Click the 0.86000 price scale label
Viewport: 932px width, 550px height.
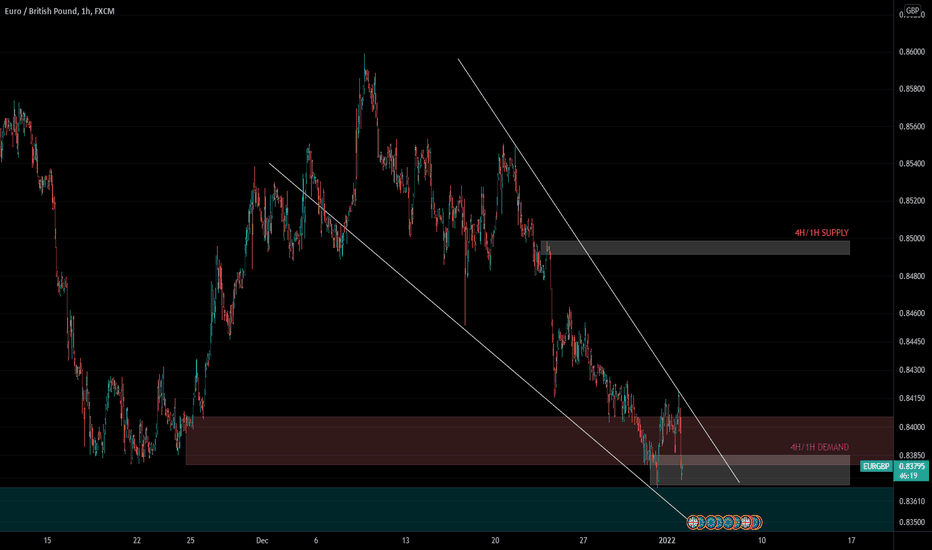coord(912,52)
